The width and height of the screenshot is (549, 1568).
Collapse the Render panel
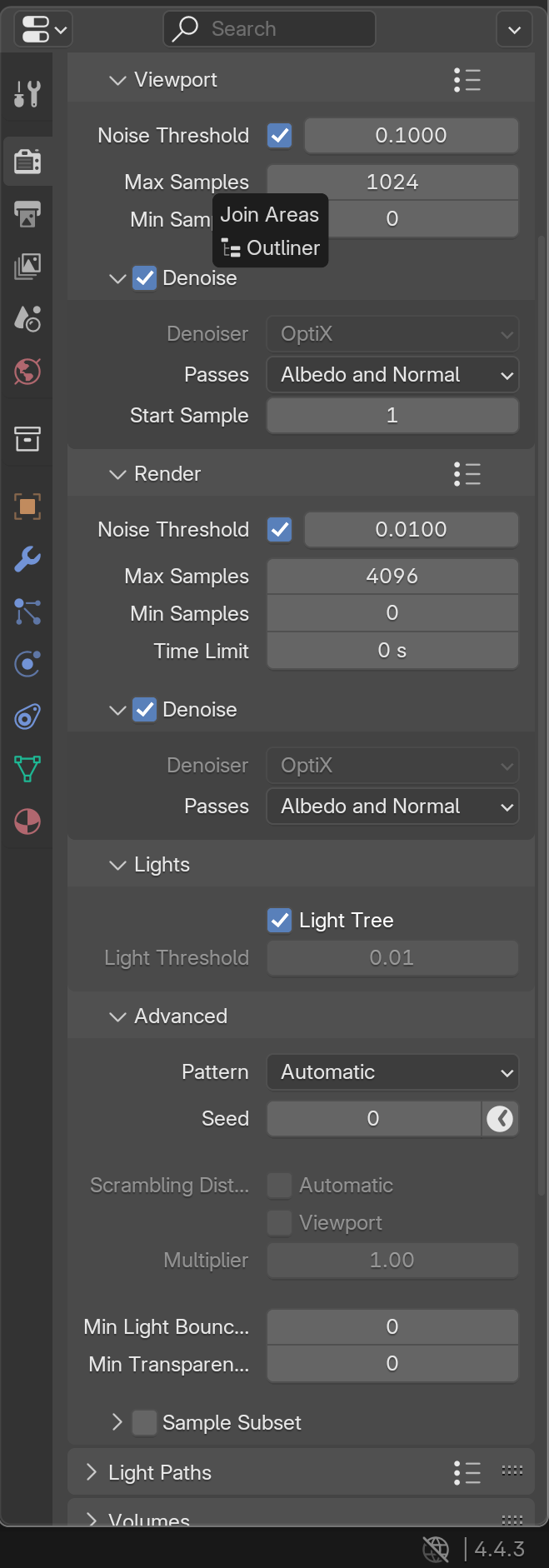tap(117, 474)
